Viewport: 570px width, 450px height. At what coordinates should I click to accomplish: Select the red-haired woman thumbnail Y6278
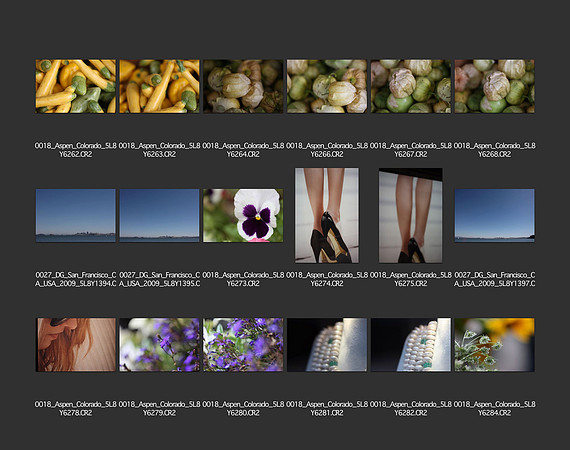tap(76, 345)
